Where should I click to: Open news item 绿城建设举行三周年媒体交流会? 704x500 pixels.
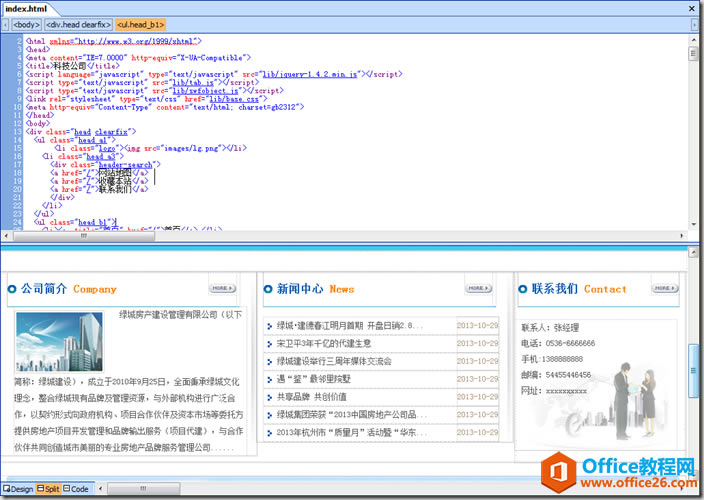[334, 361]
